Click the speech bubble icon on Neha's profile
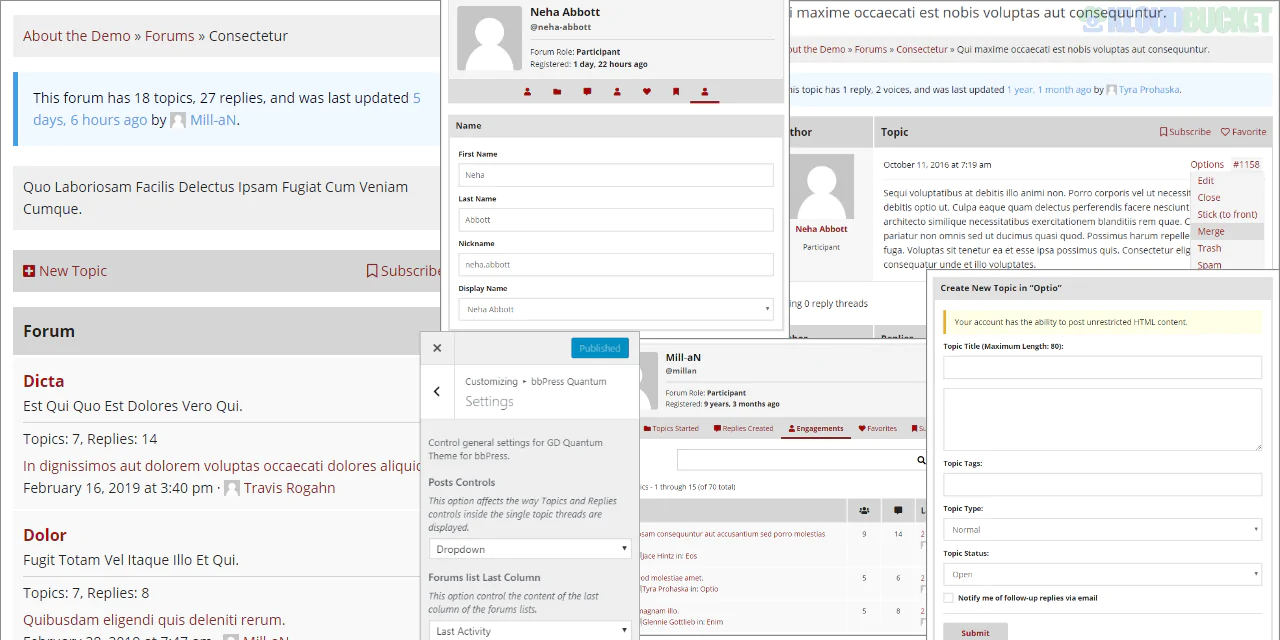The width and height of the screenshot is (1280, 640). coord(587,92)
